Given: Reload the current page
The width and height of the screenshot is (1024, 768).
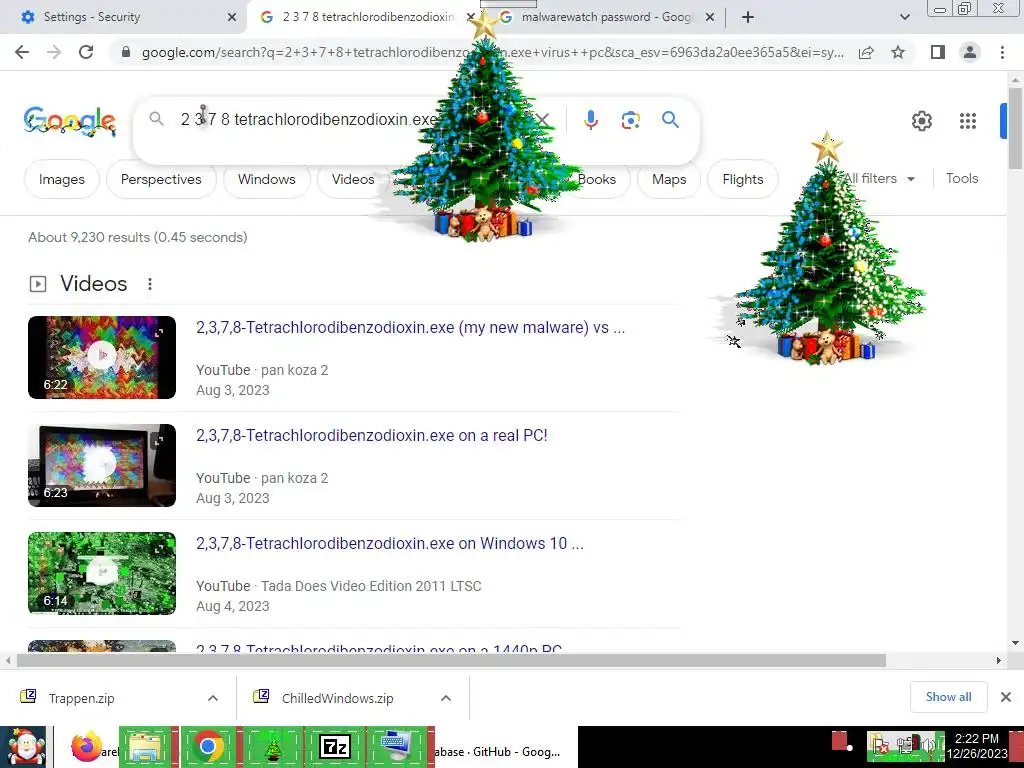Looking at the screenshot, I should (86, 52).
